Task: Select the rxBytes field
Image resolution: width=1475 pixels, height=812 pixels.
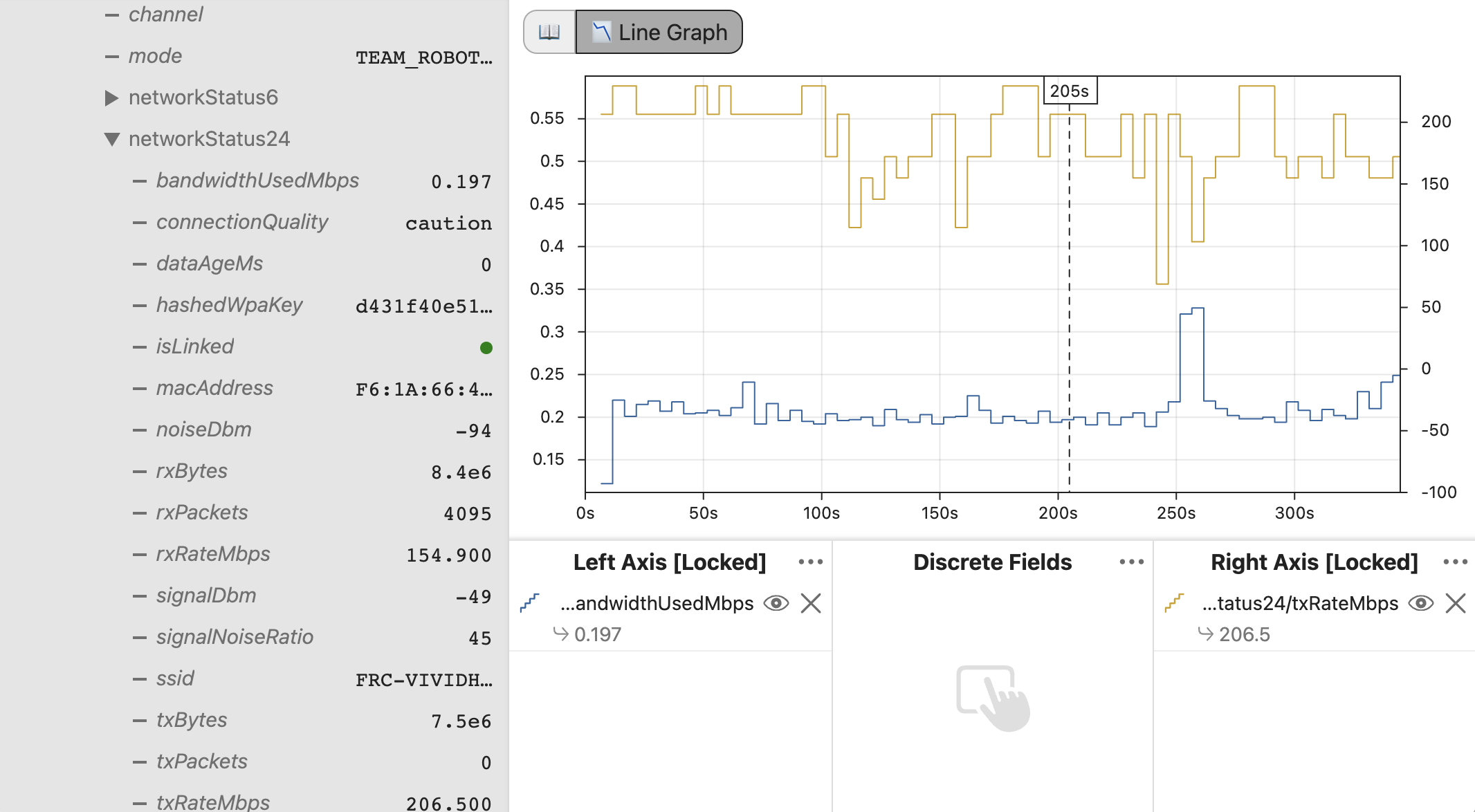Action: (x=192, y=471)
